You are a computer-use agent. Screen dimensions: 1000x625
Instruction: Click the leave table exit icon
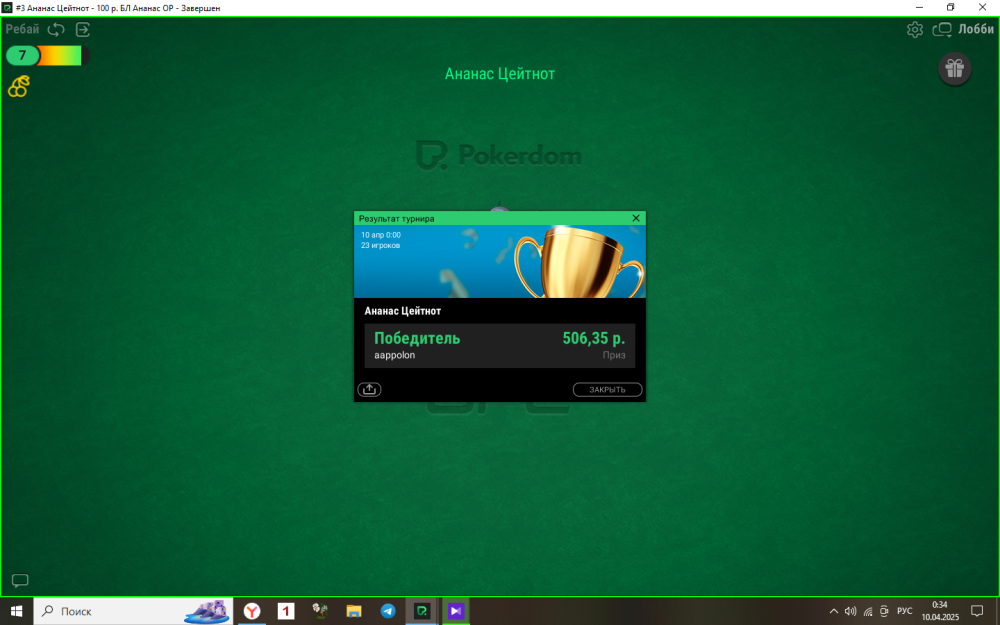83,30
